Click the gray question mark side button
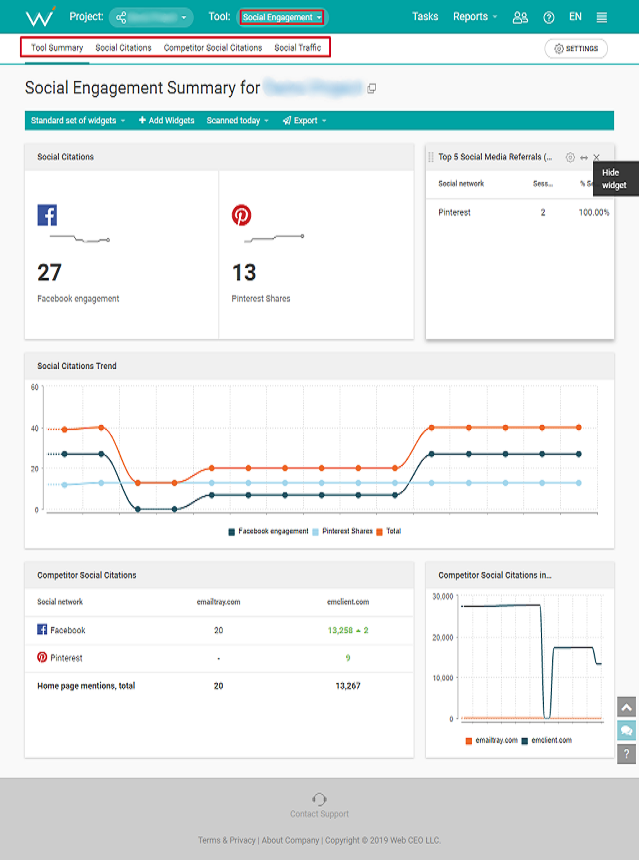This screenshot has width=639, height=860. (626, 754)
